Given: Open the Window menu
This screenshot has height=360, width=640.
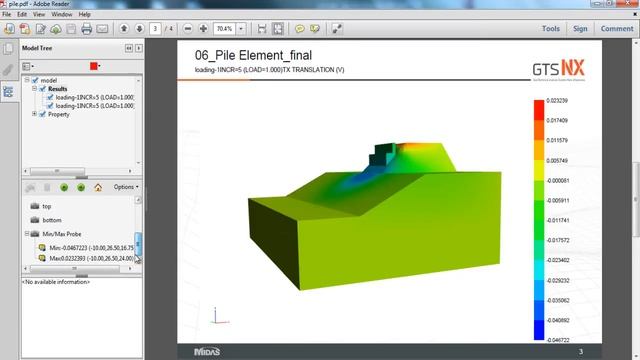Looking at the screenshot, I should (x=62, y=14).
